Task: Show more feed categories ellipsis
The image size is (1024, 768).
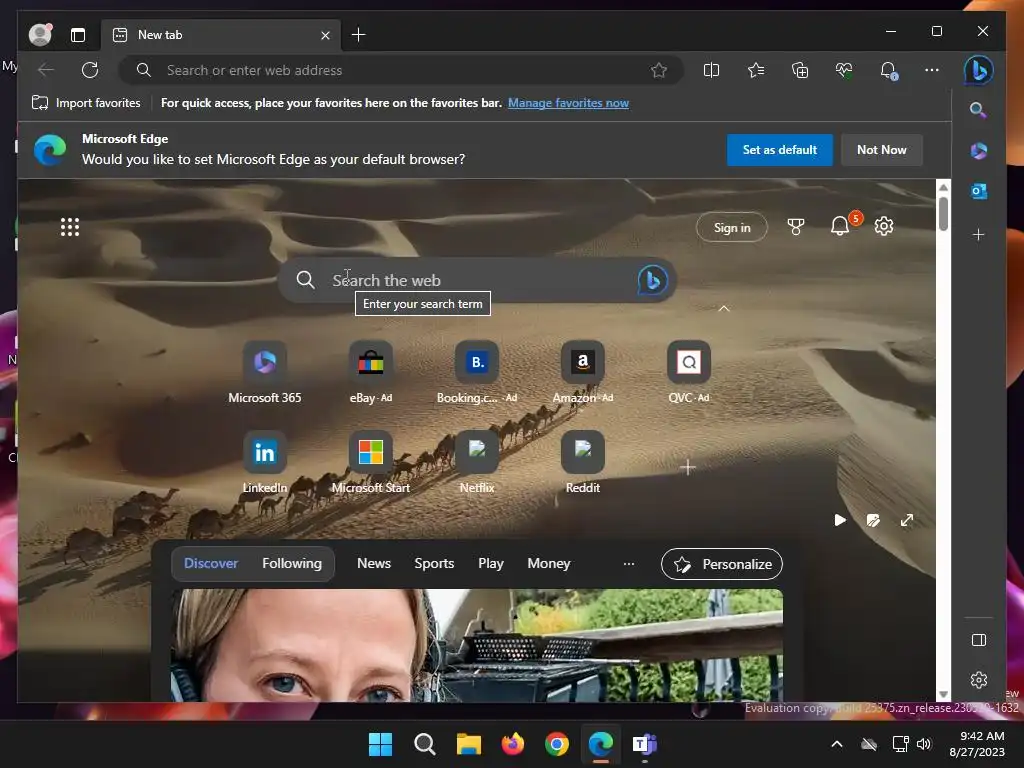Action: click(x=629, y=564)
